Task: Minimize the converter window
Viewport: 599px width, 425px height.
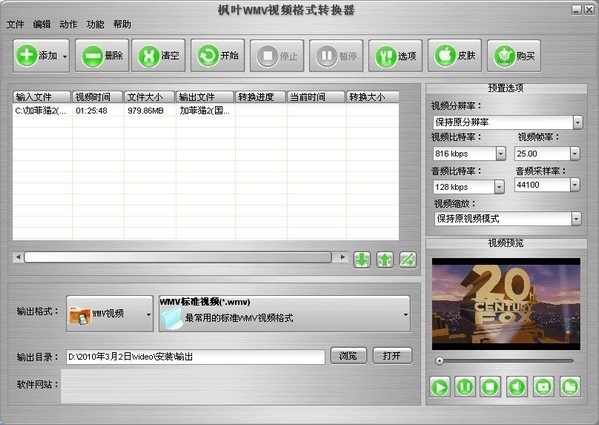Action: coord(576,10)
